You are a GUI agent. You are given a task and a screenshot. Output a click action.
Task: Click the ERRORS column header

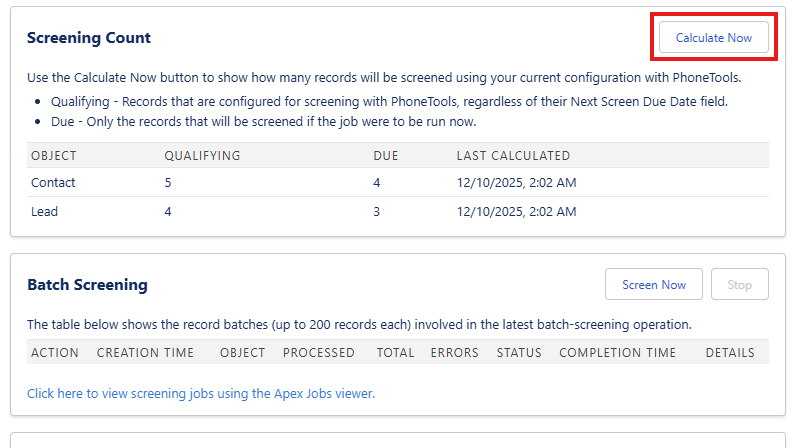tap(454, 353)
